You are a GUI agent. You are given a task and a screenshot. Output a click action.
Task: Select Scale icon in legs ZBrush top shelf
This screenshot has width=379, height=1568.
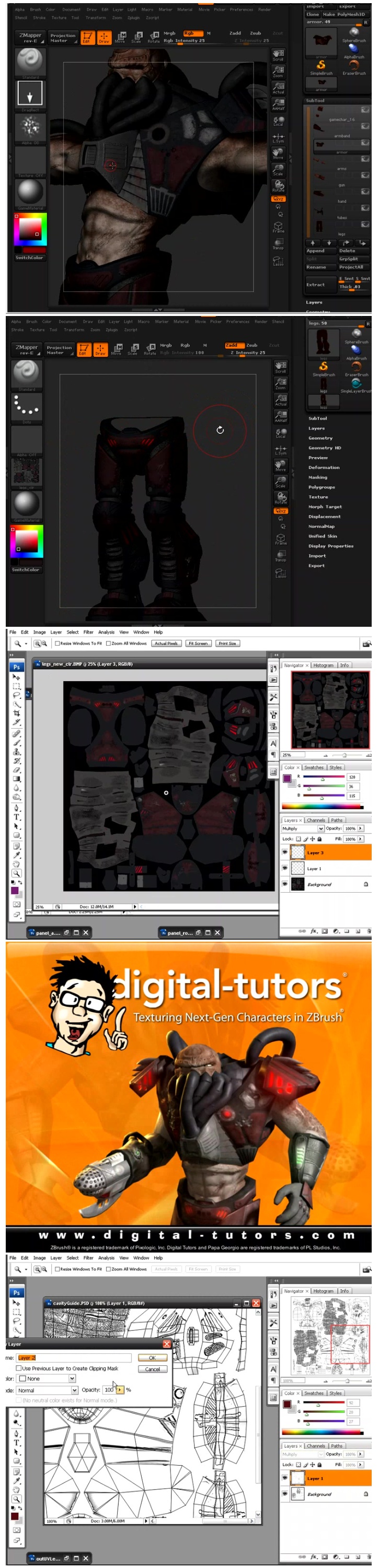point(133,349)
